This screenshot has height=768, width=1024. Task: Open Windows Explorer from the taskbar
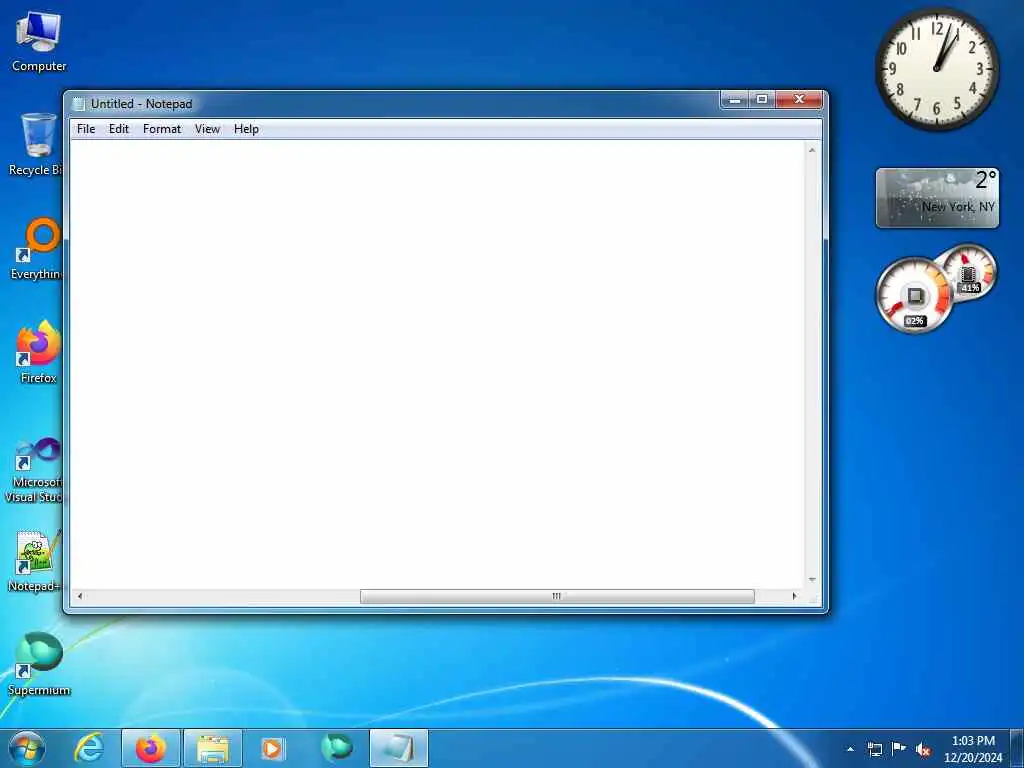tap(213, 748)
